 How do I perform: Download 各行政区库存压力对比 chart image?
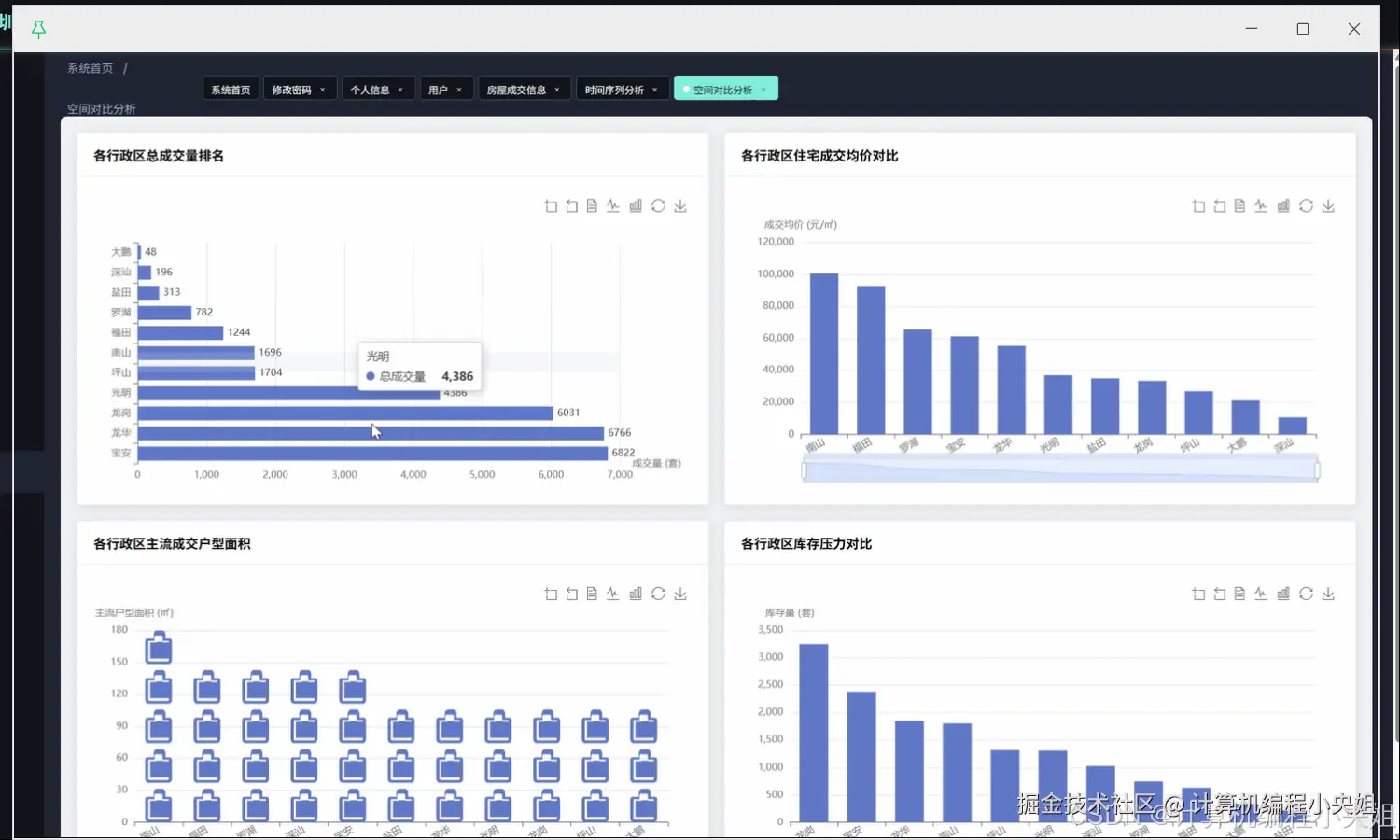click(x=1328, y=594)
